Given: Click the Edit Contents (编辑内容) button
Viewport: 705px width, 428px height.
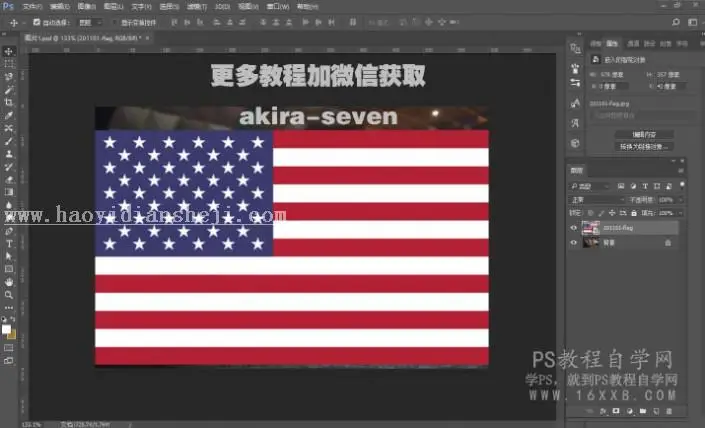Looking at the screenshot, I should point(644,134).
